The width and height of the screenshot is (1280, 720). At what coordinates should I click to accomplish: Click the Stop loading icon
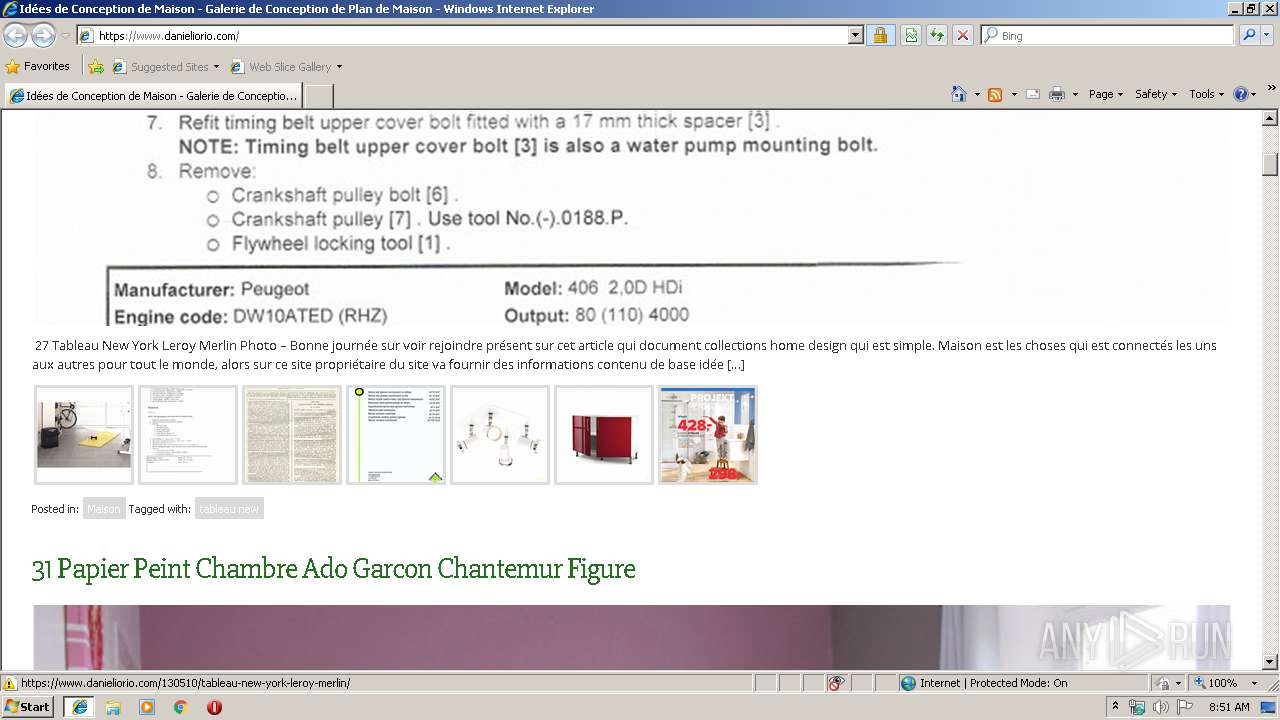tap(963, 35)
